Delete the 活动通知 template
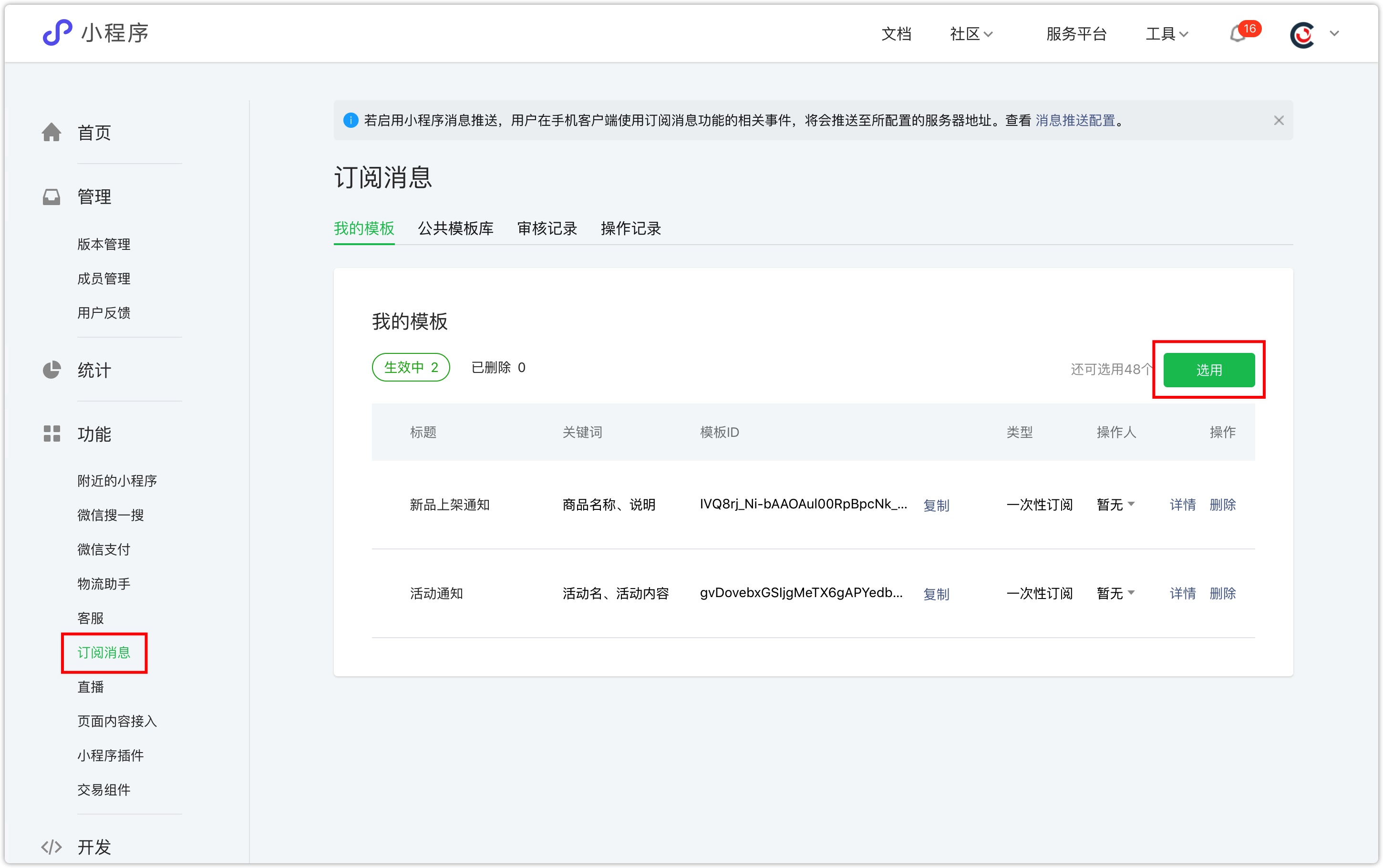Screen dimensions: 1383x868 pyautogui.click(x=1222, y=593)
